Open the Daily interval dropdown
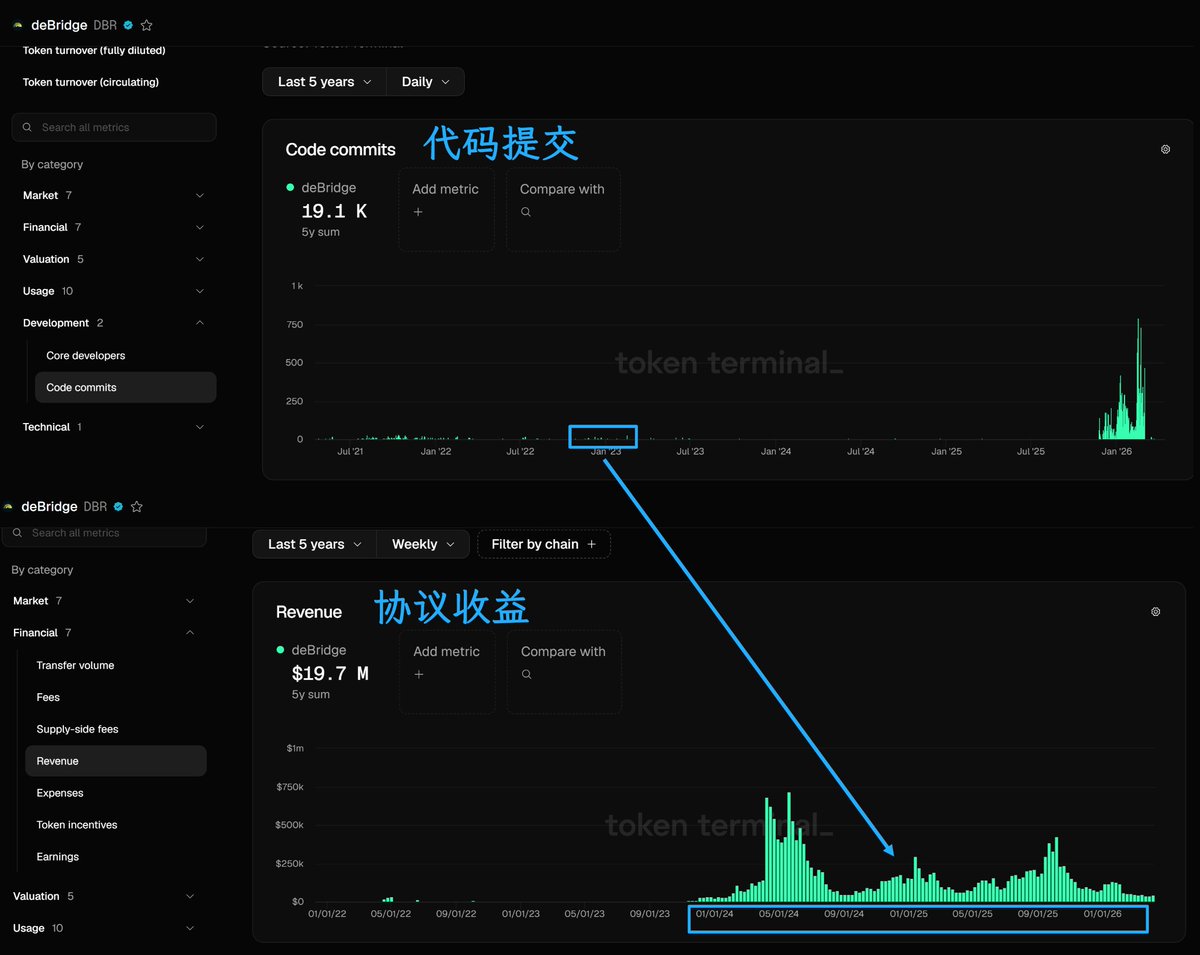The height and width of the screenshot is (955, 1200). pyautogui.click(x=425, y=82)
